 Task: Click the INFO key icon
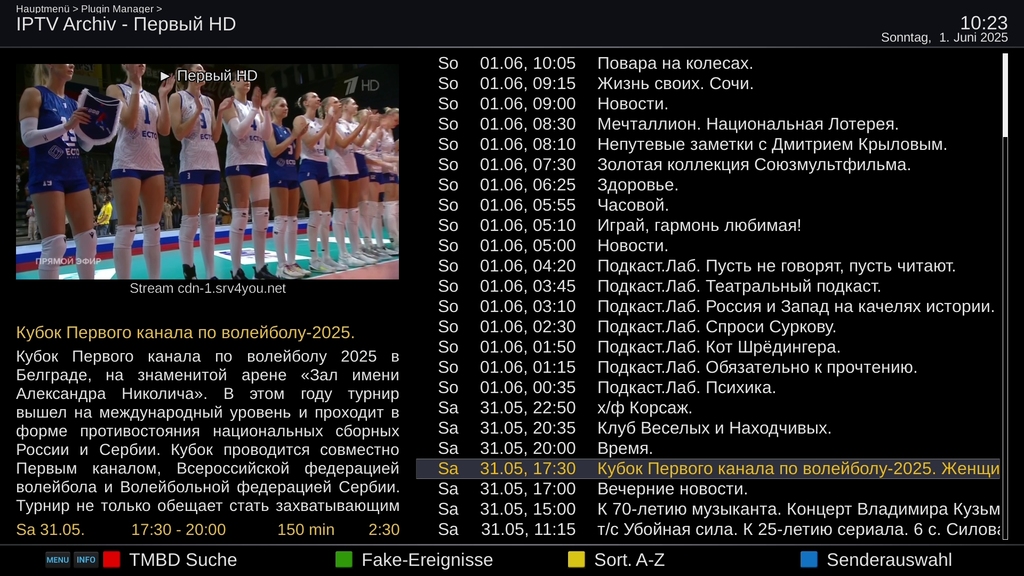tap(86, 560)
